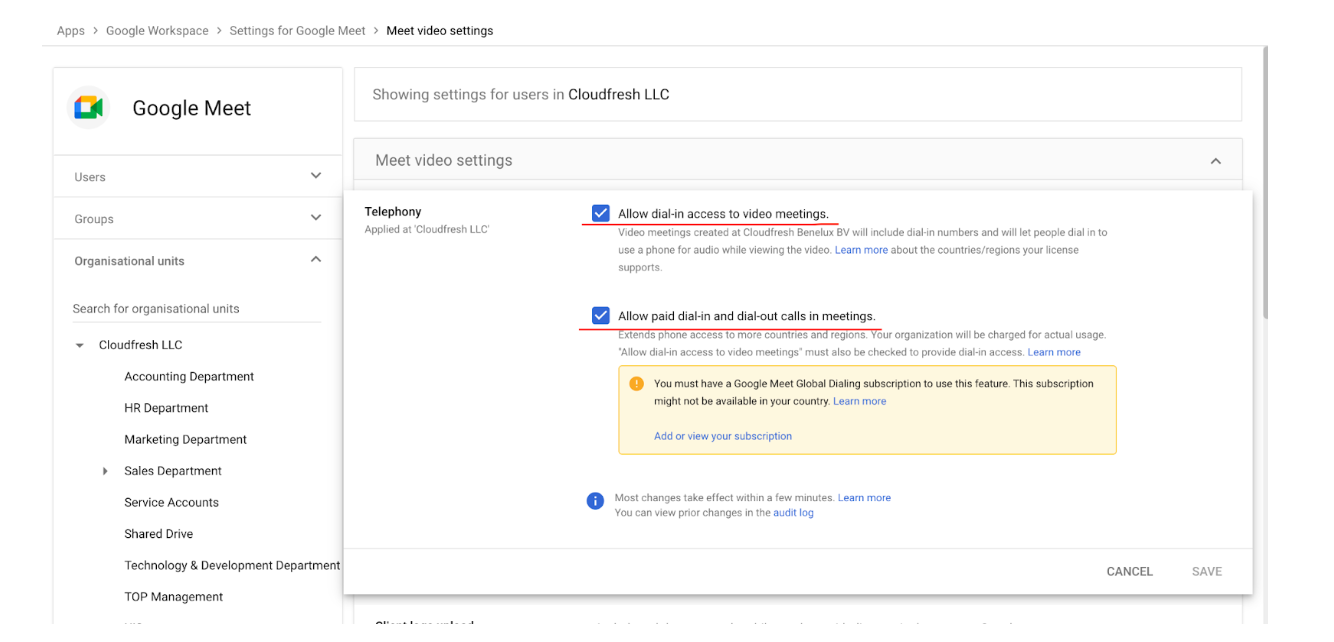Click the Meet video settings breadcrumb
Screen dimensions: 1334x642
tap(439, 31)
